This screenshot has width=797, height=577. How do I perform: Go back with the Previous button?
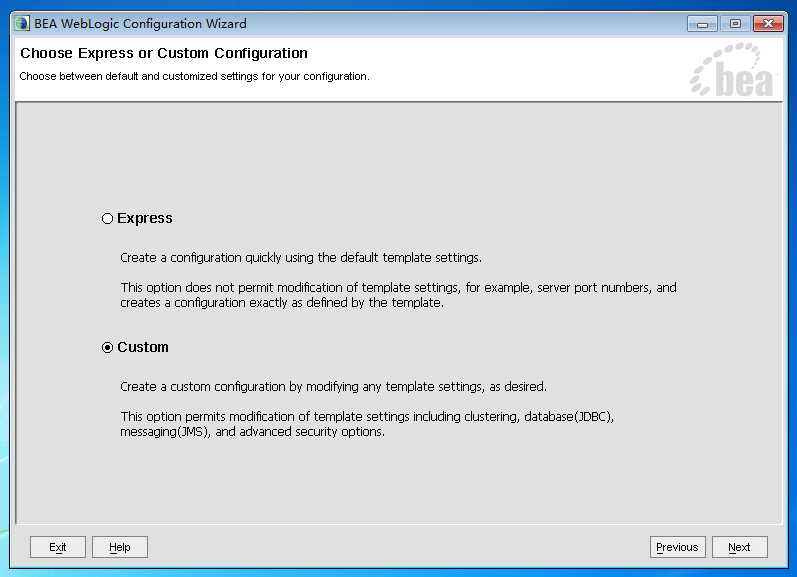coord(678,547)
